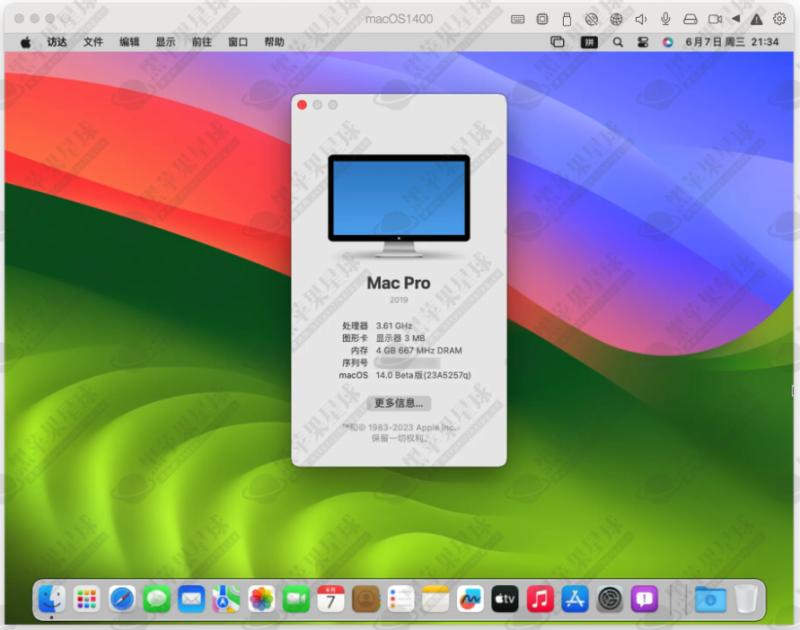This screenshot has height=630, width=800.
Task: Open App Store from the Dock
Action: click(575, 599)
